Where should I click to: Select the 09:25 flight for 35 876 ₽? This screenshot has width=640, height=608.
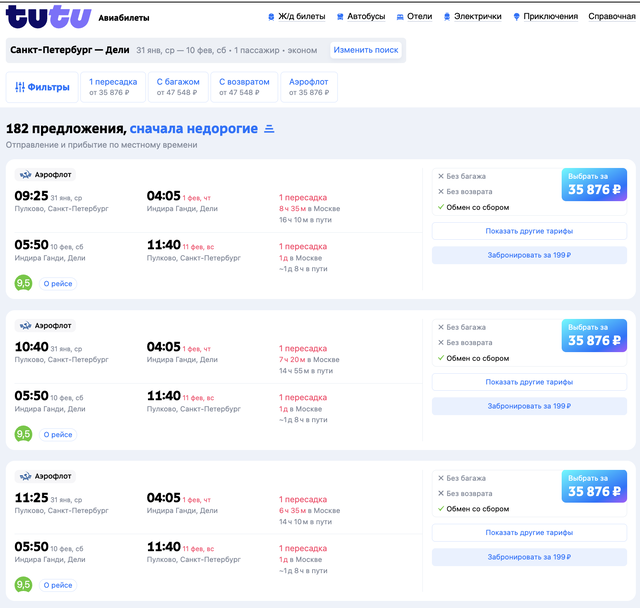tap(594, 184)
